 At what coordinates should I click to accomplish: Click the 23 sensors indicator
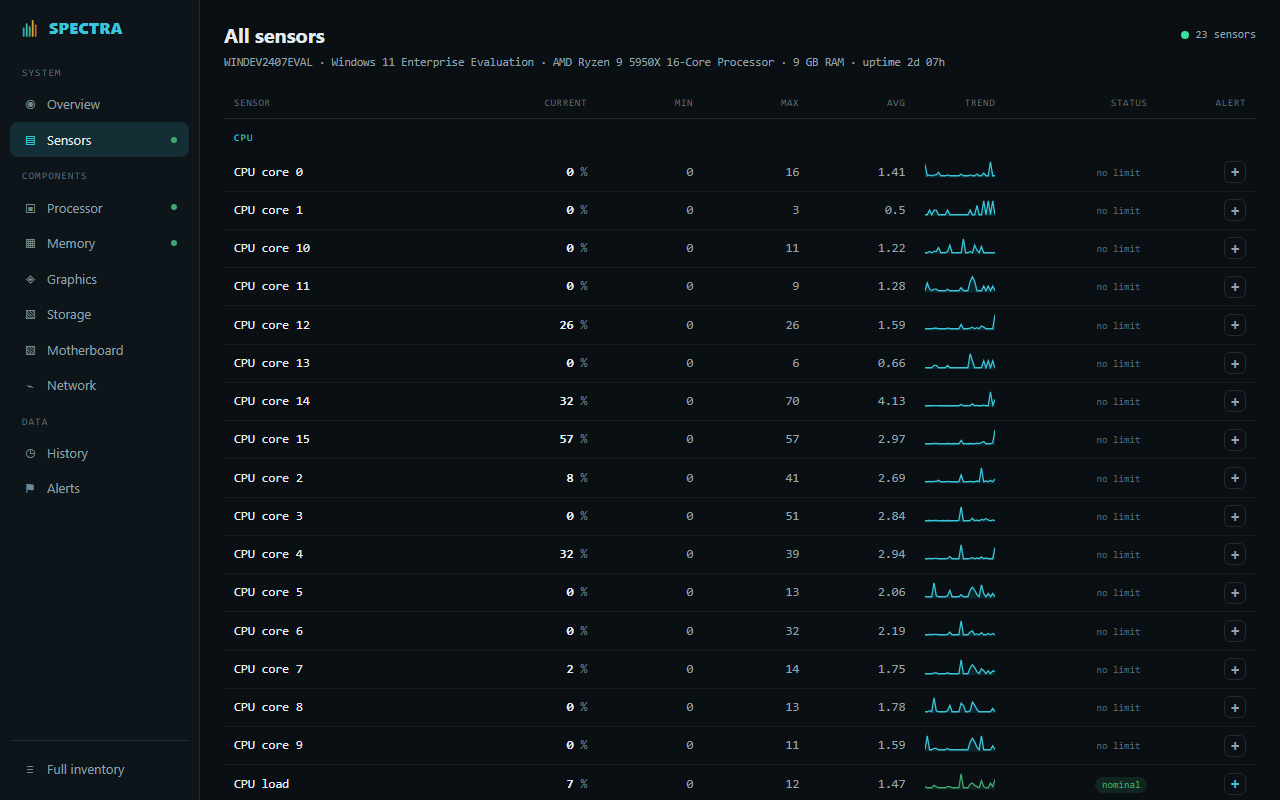click(1218, 35)
